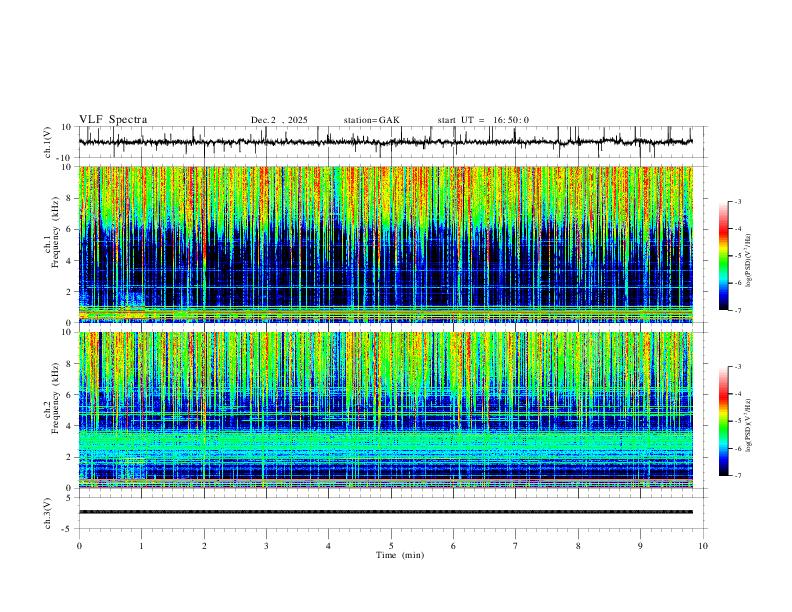This screenshot has height=612, width=792.
Task: Click the date 'Dec. 2 , 2025'
Action: point(279,120)
